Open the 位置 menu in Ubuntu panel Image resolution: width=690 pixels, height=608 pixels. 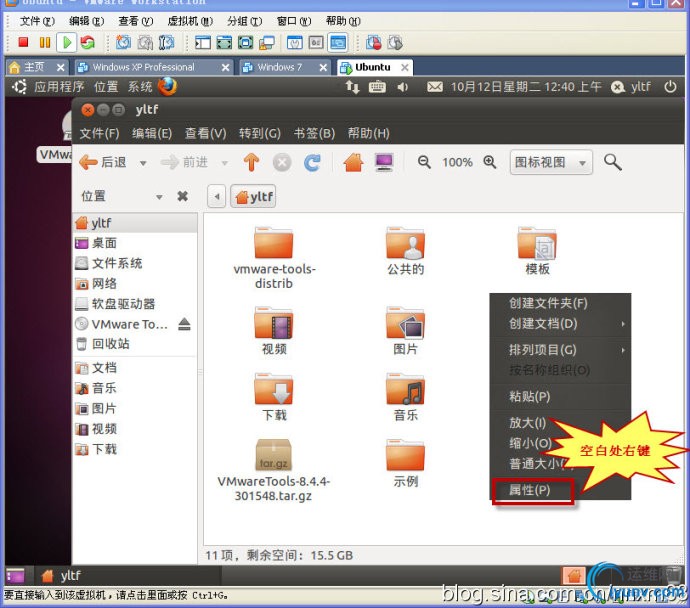pos(106,87)
